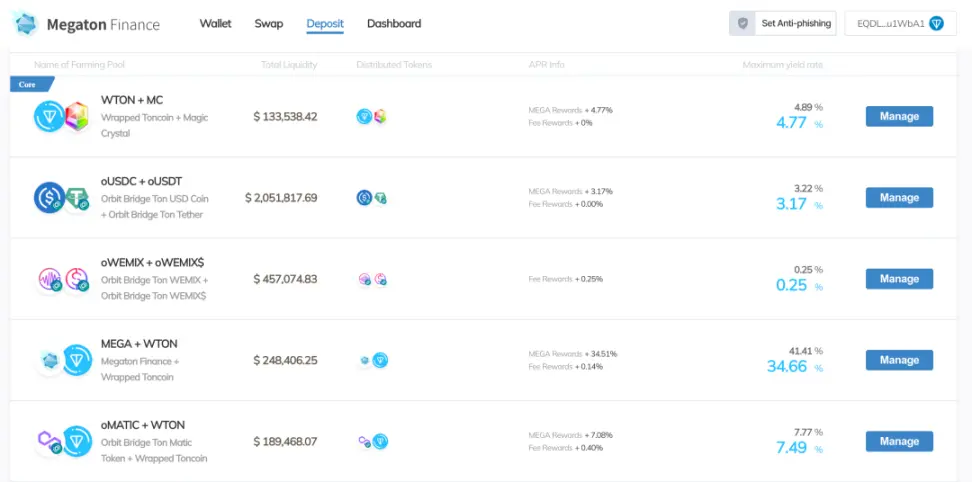972x482 pixels.
Task: Click MEGA Rewards + 34.51% text
Action: pos(573,354)
